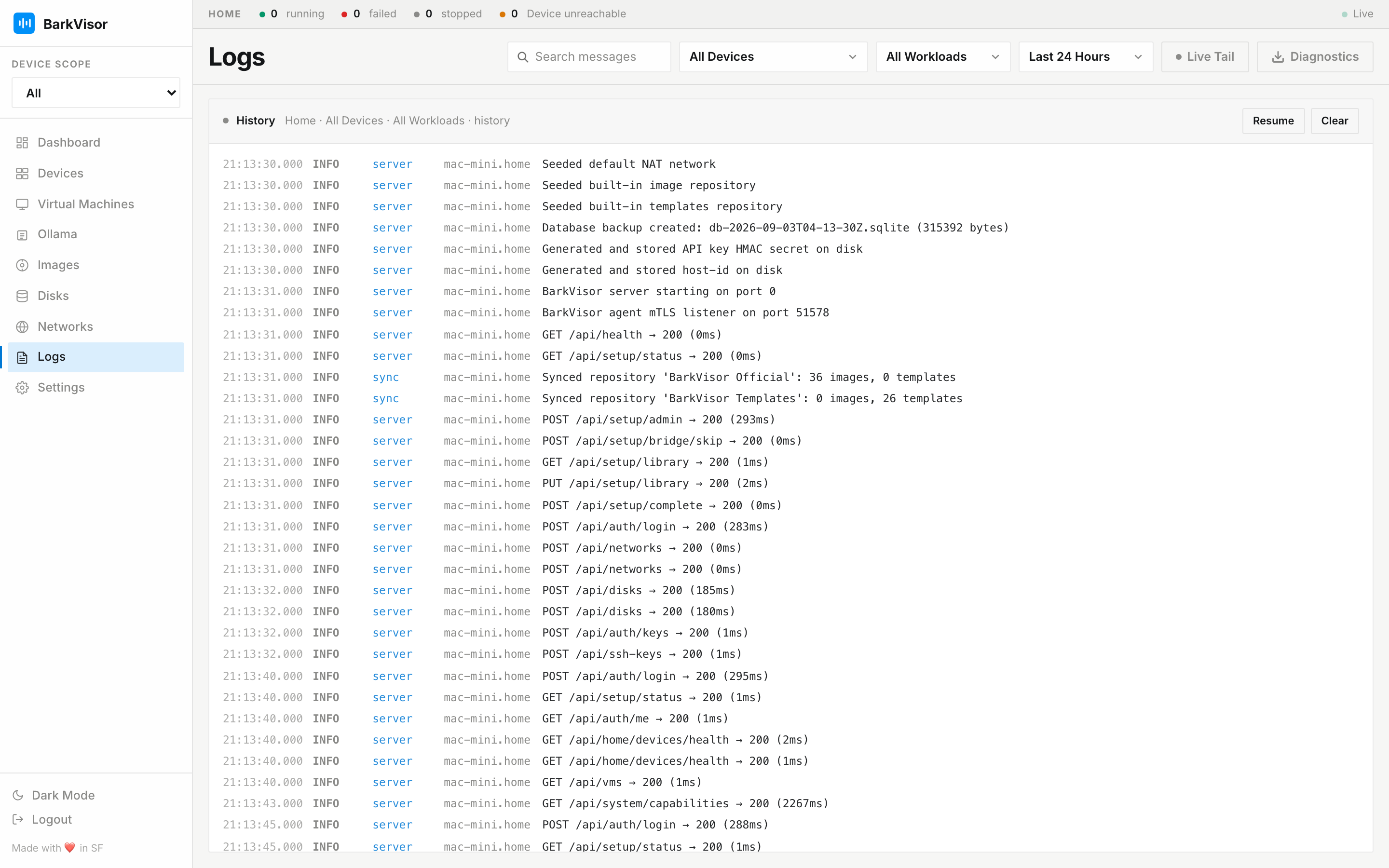Image resolution: width=1389 pixels, height=868 pixels.
Task: Open the Device Scope dropdown
Action: tap(96, 93)
